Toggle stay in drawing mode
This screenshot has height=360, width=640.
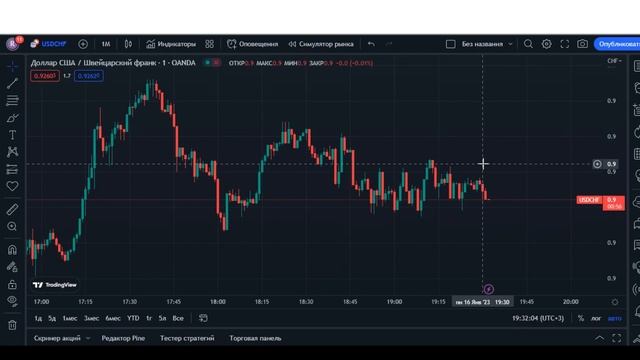coord(12,267)
